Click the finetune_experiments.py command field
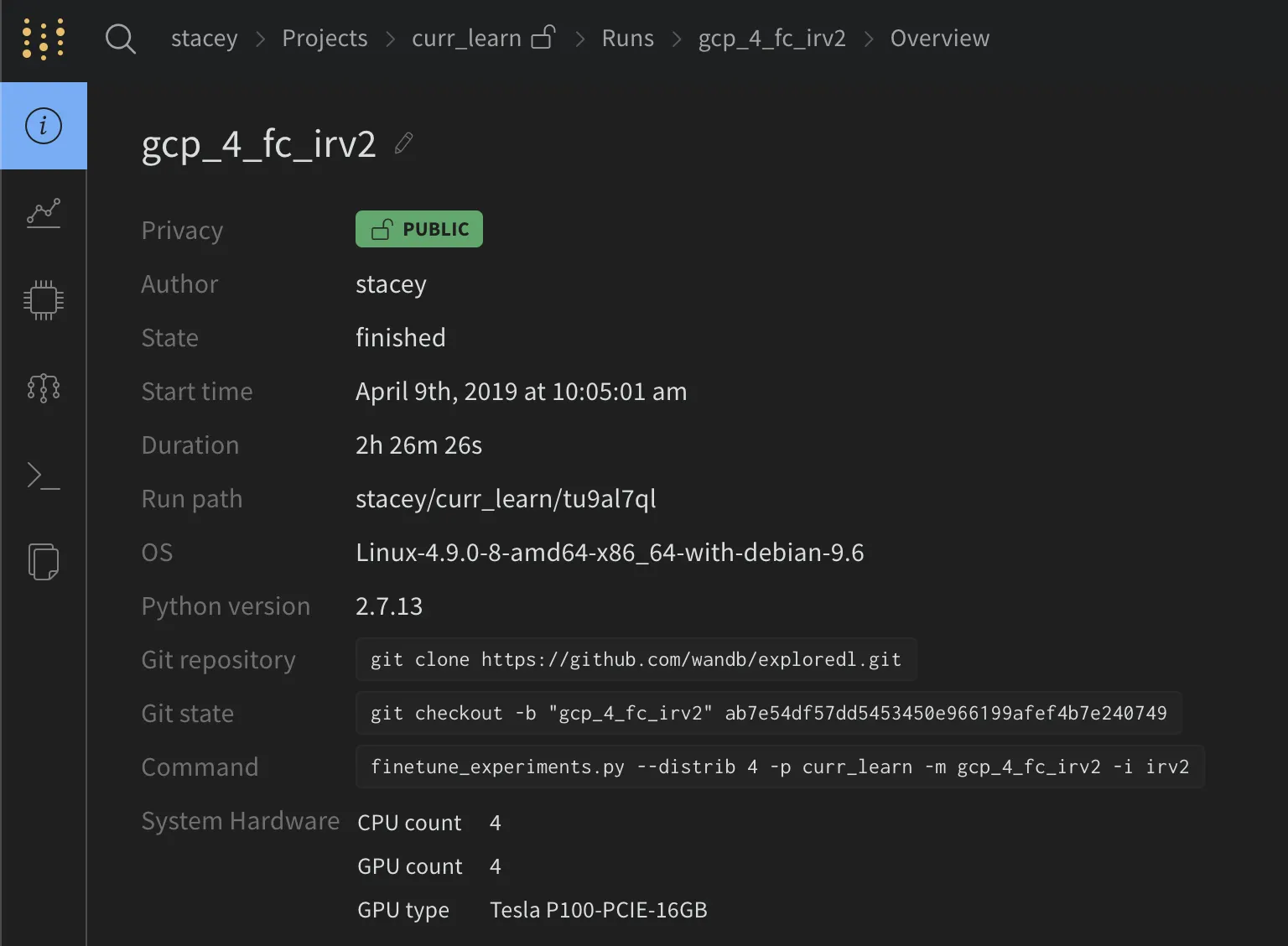Image resolution: width=1288 pixels, height=946 pixels. point(780,767)
